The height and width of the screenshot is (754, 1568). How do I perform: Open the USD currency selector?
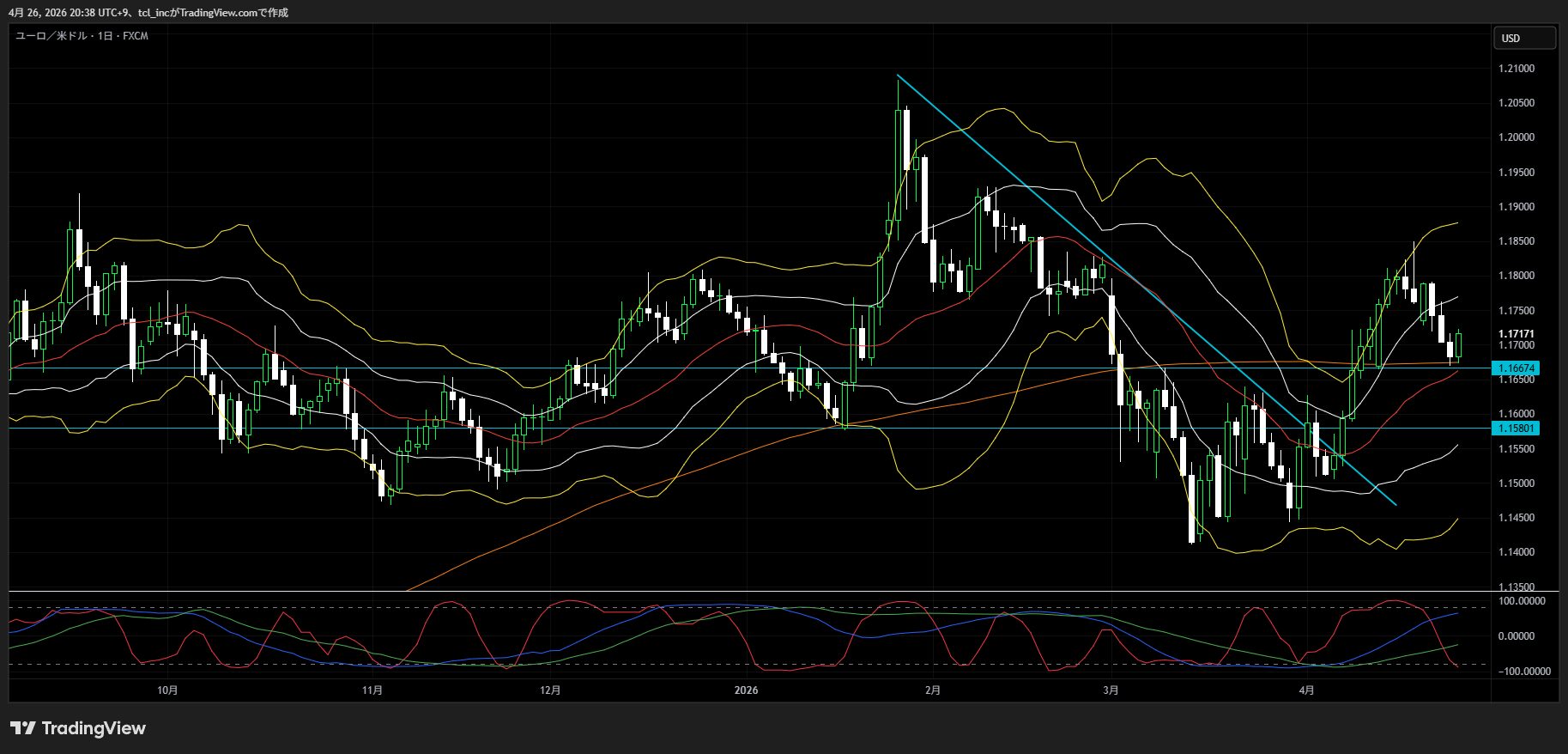1526,38
